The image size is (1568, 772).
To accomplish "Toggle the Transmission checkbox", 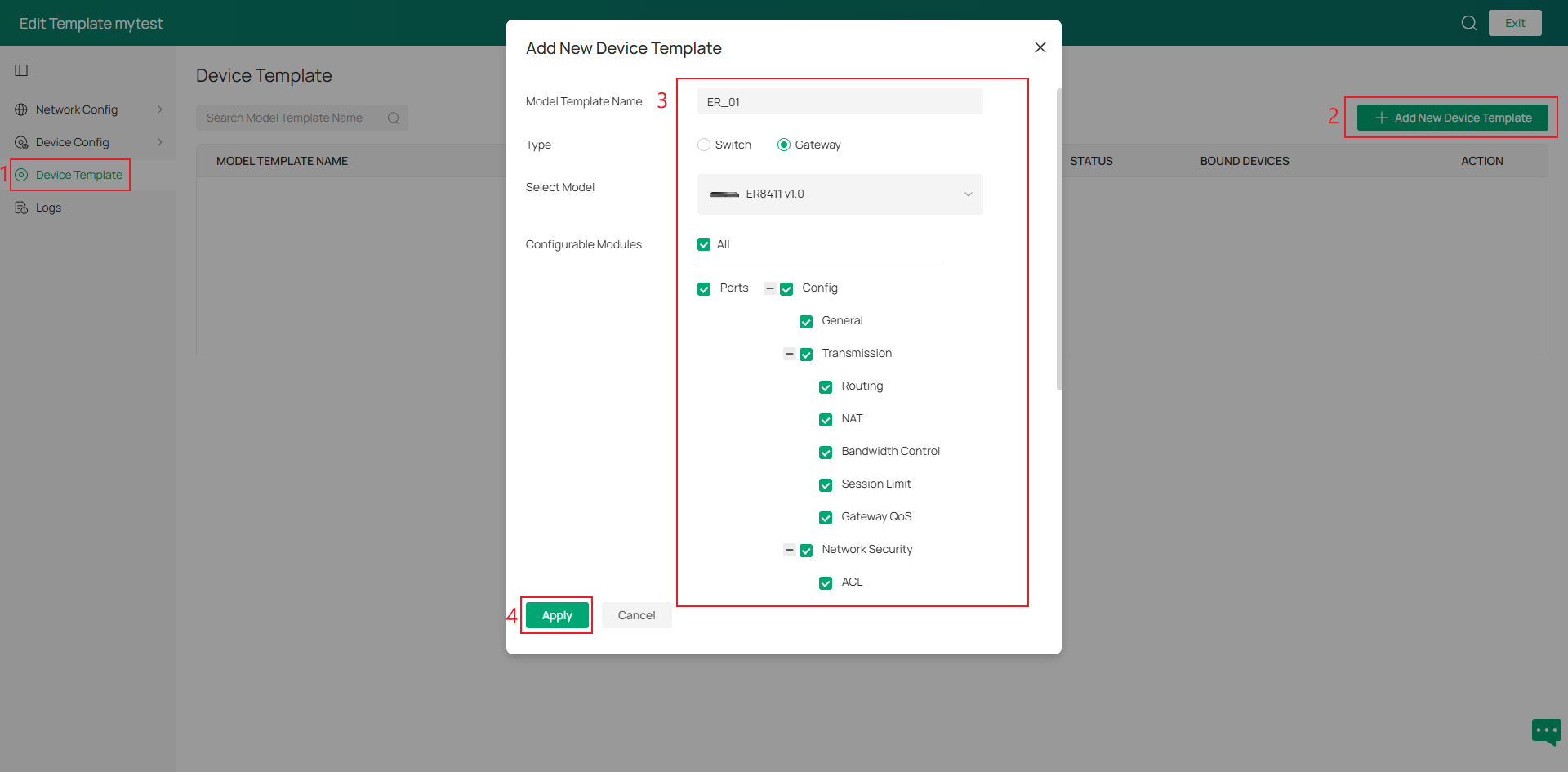I will (x=806, y=355).
